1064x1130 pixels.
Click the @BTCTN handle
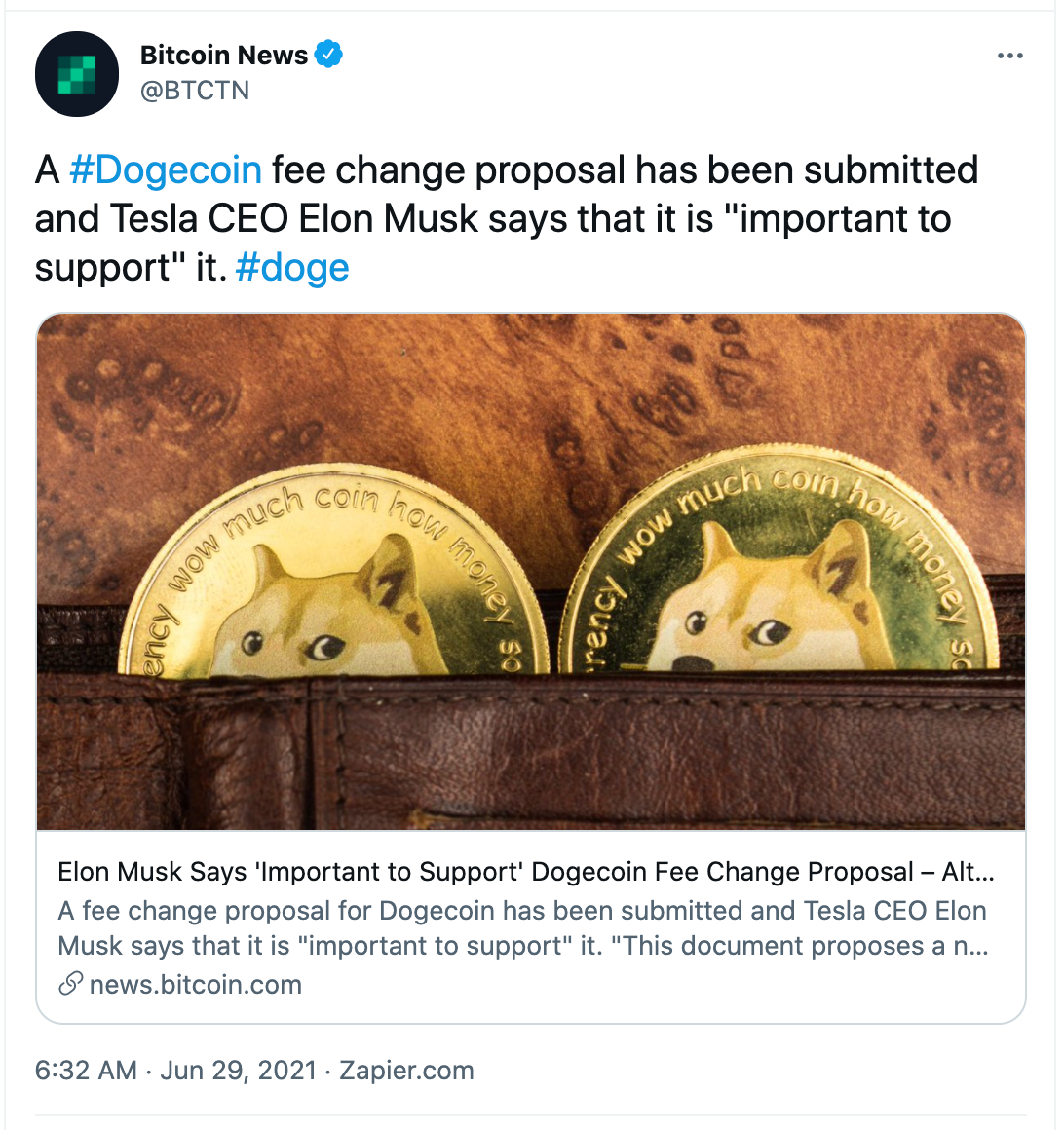coord(195,91)
